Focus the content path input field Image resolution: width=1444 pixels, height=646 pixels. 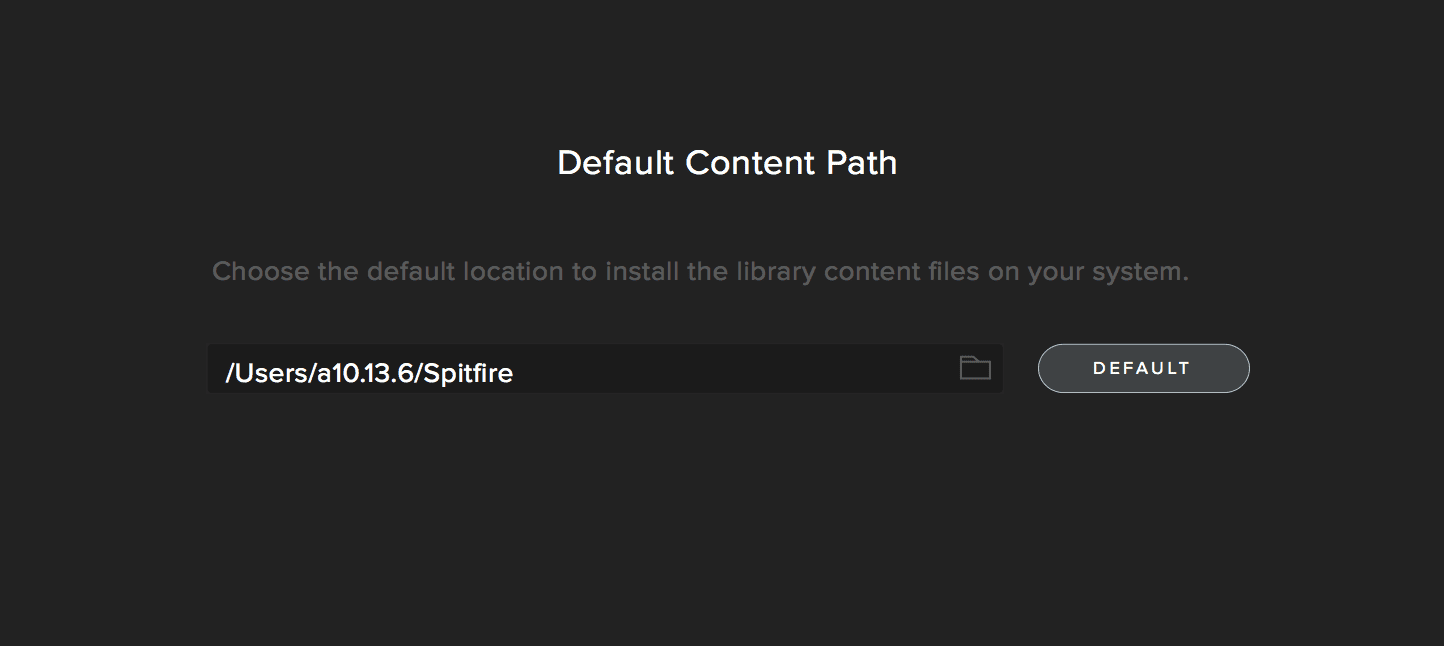[605, 369]
